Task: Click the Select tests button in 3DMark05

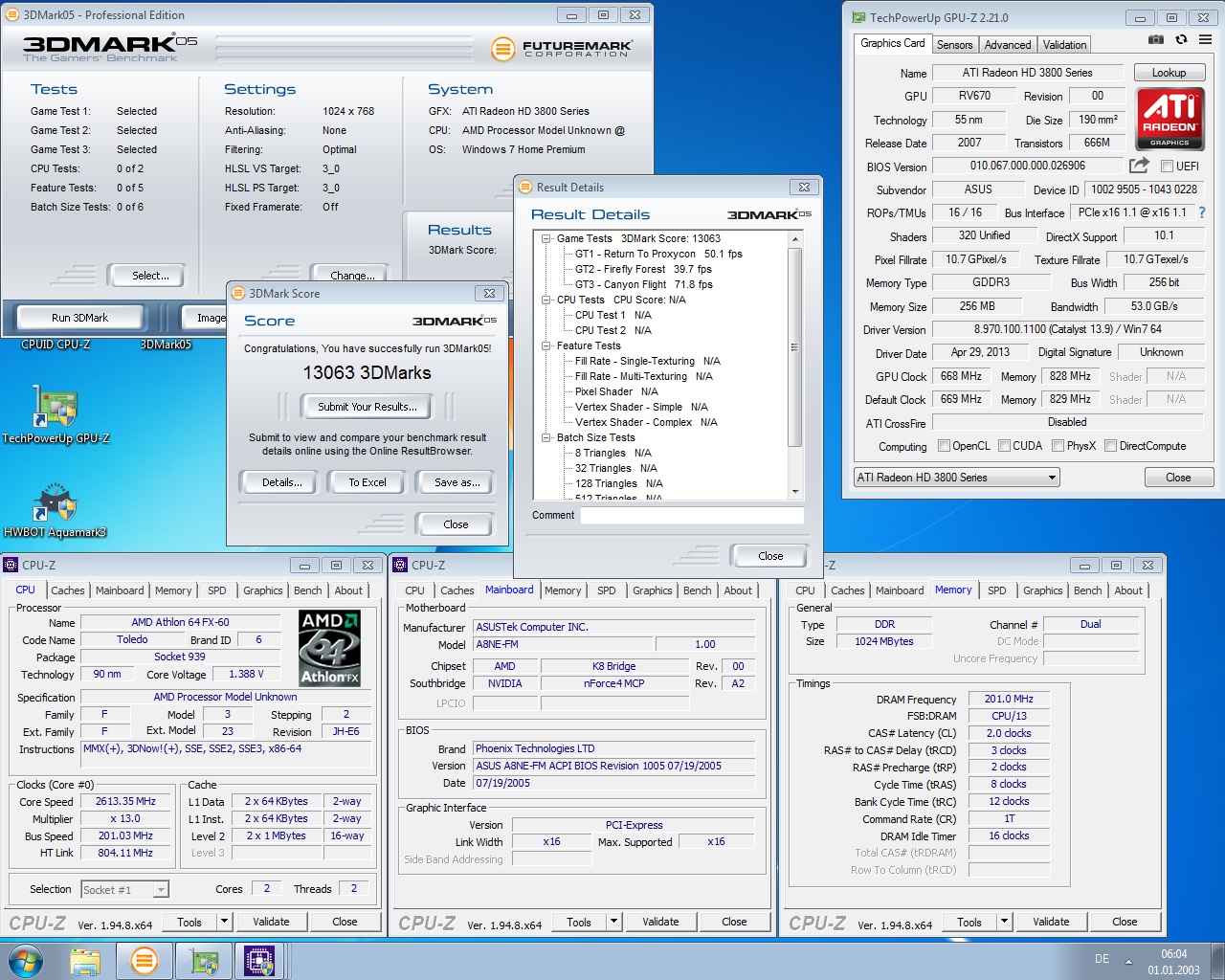Action: pos(150,276)
